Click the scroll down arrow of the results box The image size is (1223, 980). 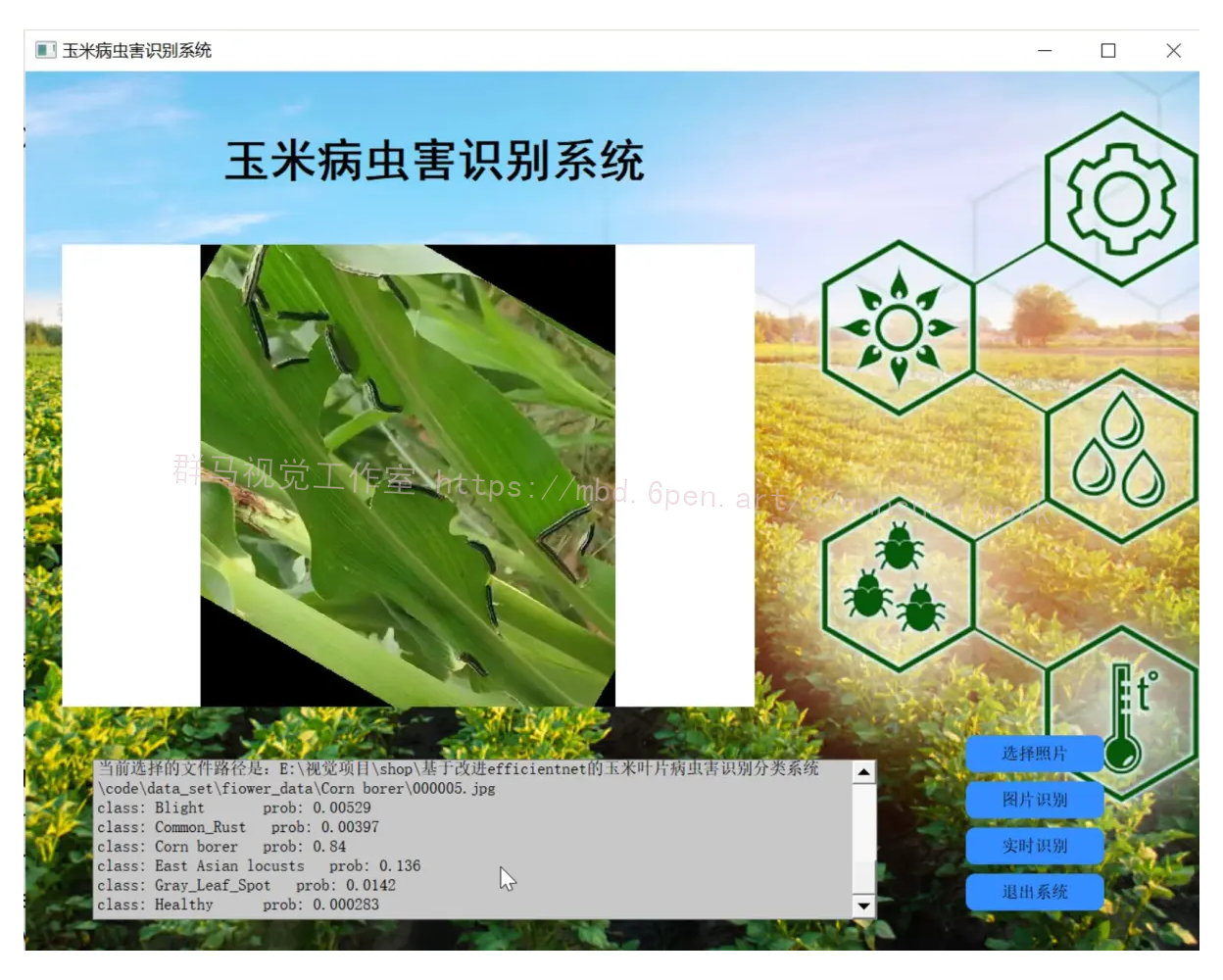tap(863, 906)
